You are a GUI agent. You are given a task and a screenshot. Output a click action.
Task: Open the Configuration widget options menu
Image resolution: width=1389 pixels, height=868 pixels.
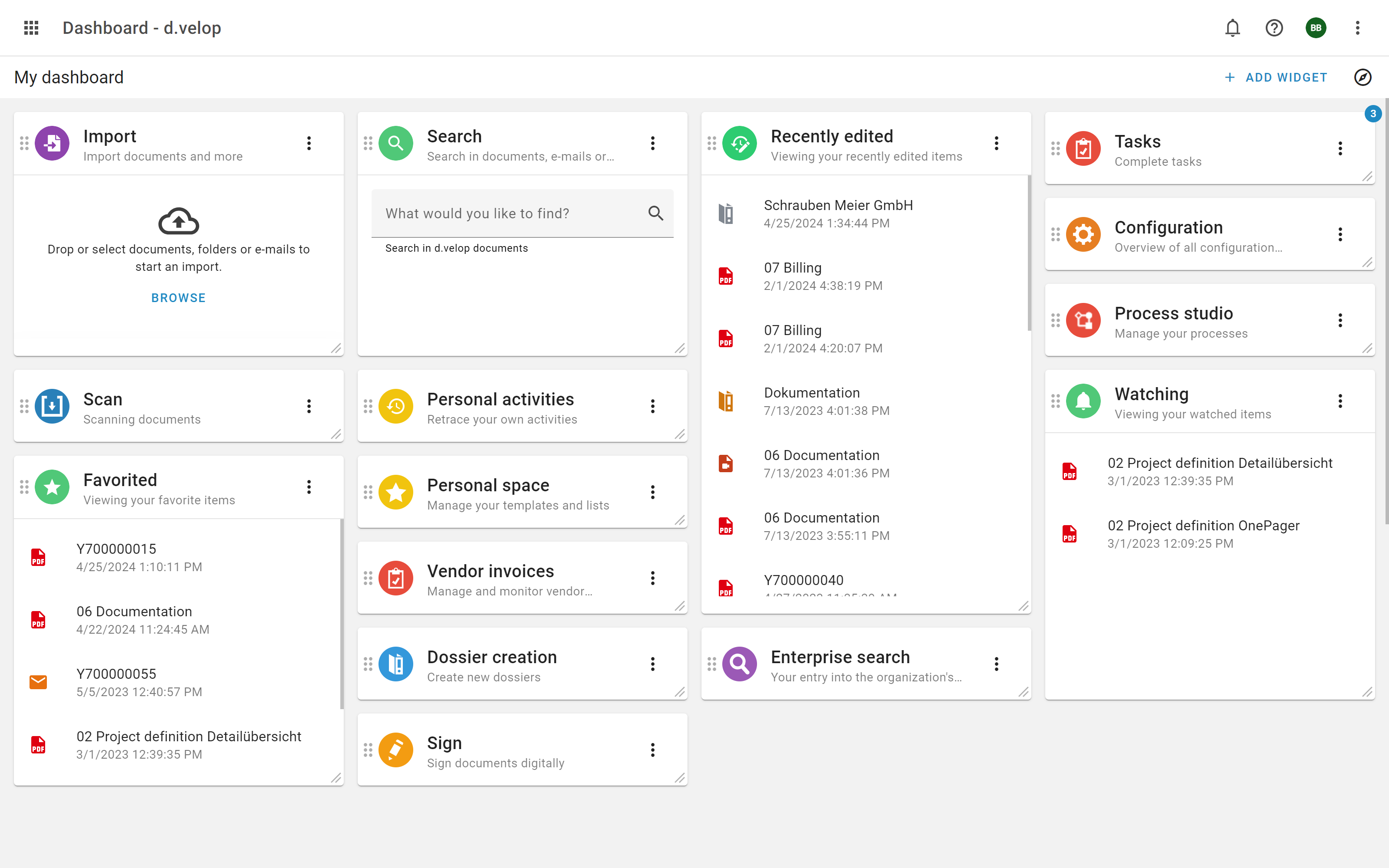coord(1340,234)
